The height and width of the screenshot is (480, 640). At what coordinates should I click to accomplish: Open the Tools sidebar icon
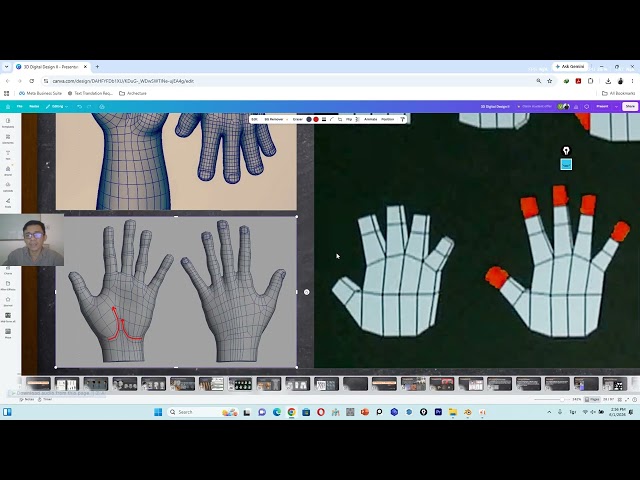click(8, 203)
